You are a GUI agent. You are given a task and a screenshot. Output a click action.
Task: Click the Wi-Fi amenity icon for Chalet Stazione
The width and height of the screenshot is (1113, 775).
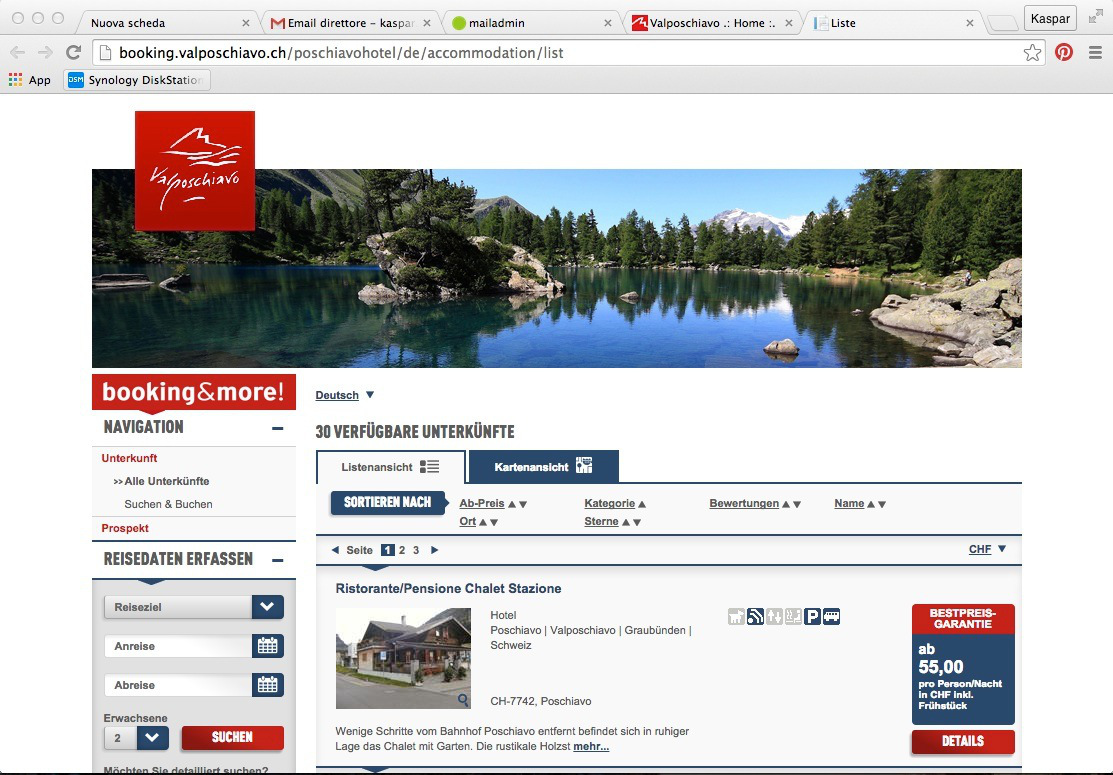point(755,616)
